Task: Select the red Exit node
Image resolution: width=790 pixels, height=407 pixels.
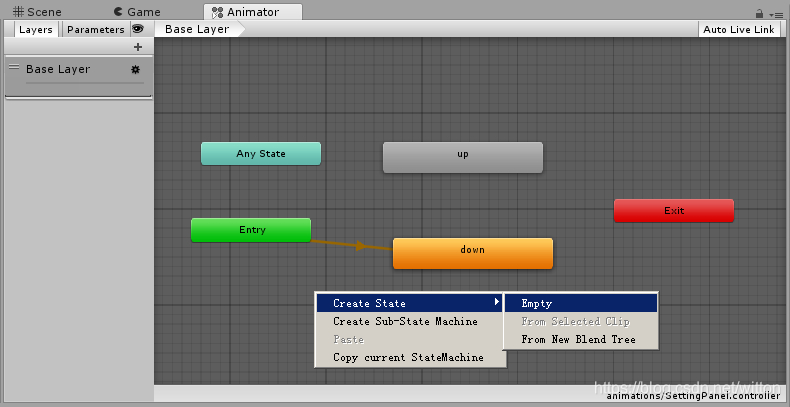Action: click(674, 211)
